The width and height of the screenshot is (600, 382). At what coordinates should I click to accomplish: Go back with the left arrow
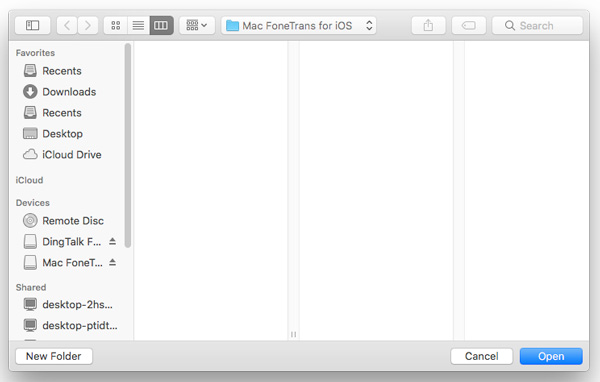coord(67,26)
